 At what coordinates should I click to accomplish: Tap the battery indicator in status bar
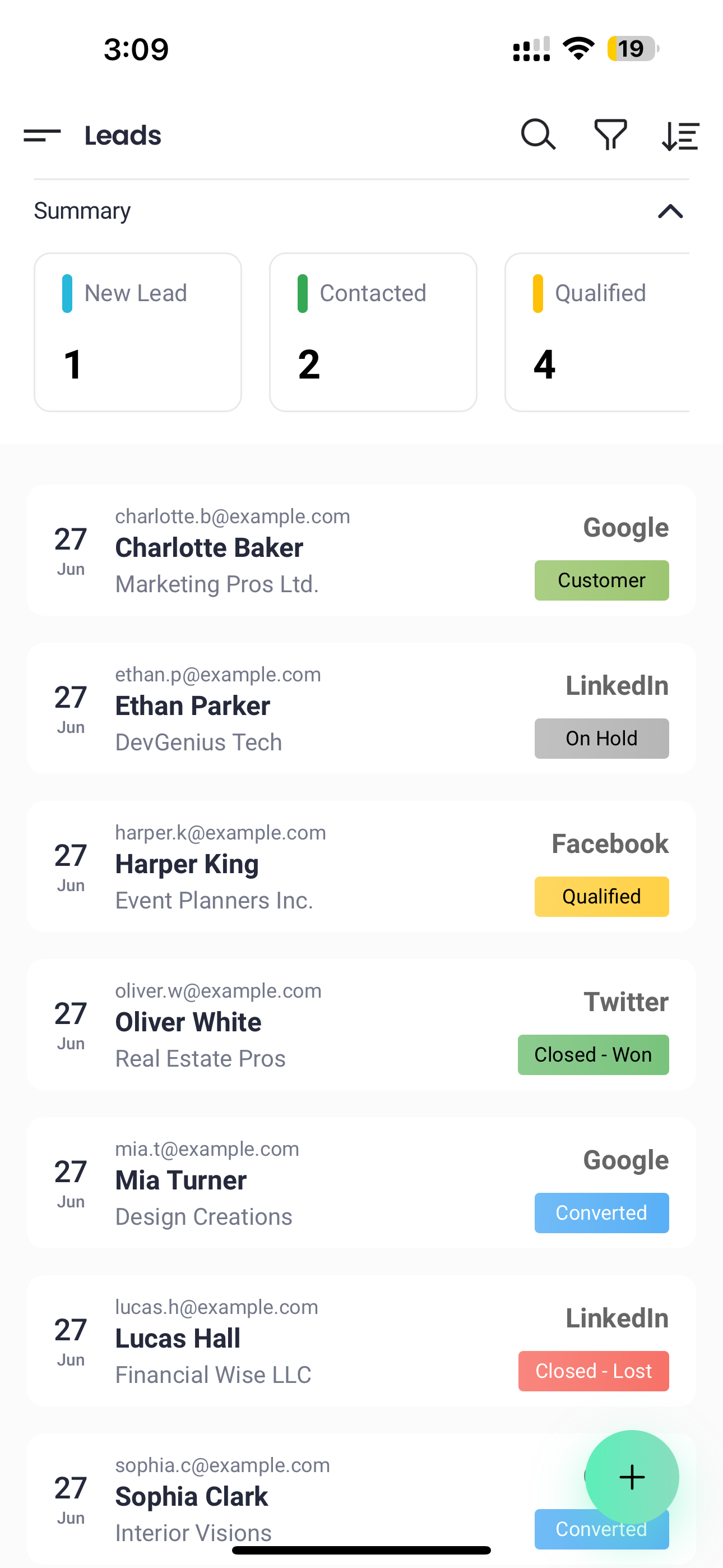click(x=632, y=49)
